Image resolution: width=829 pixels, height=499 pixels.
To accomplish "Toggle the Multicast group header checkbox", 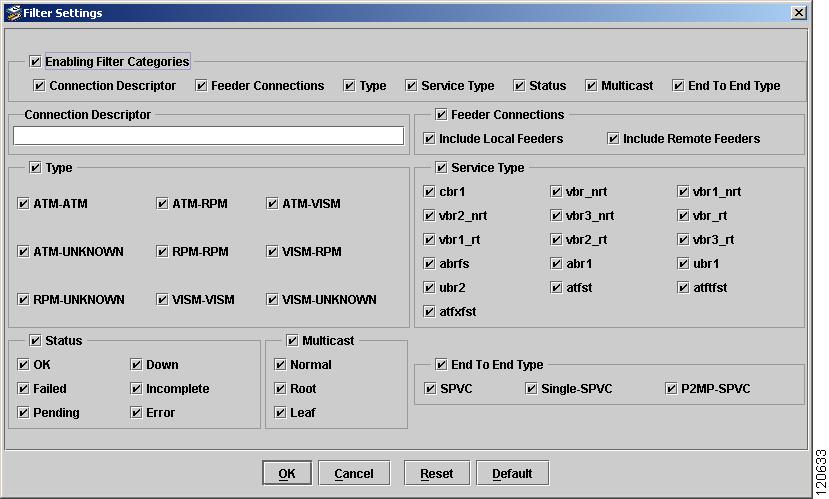I will 292,340.
